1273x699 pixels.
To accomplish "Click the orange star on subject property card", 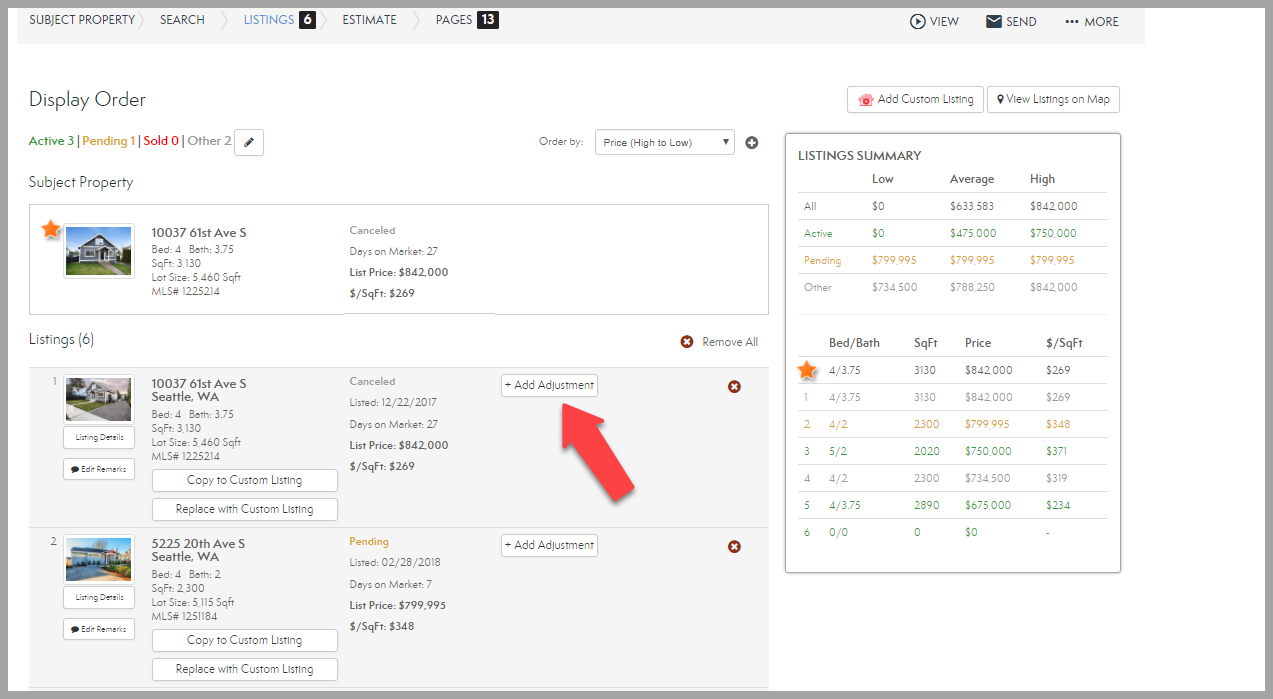I will [x=51, y=229].
